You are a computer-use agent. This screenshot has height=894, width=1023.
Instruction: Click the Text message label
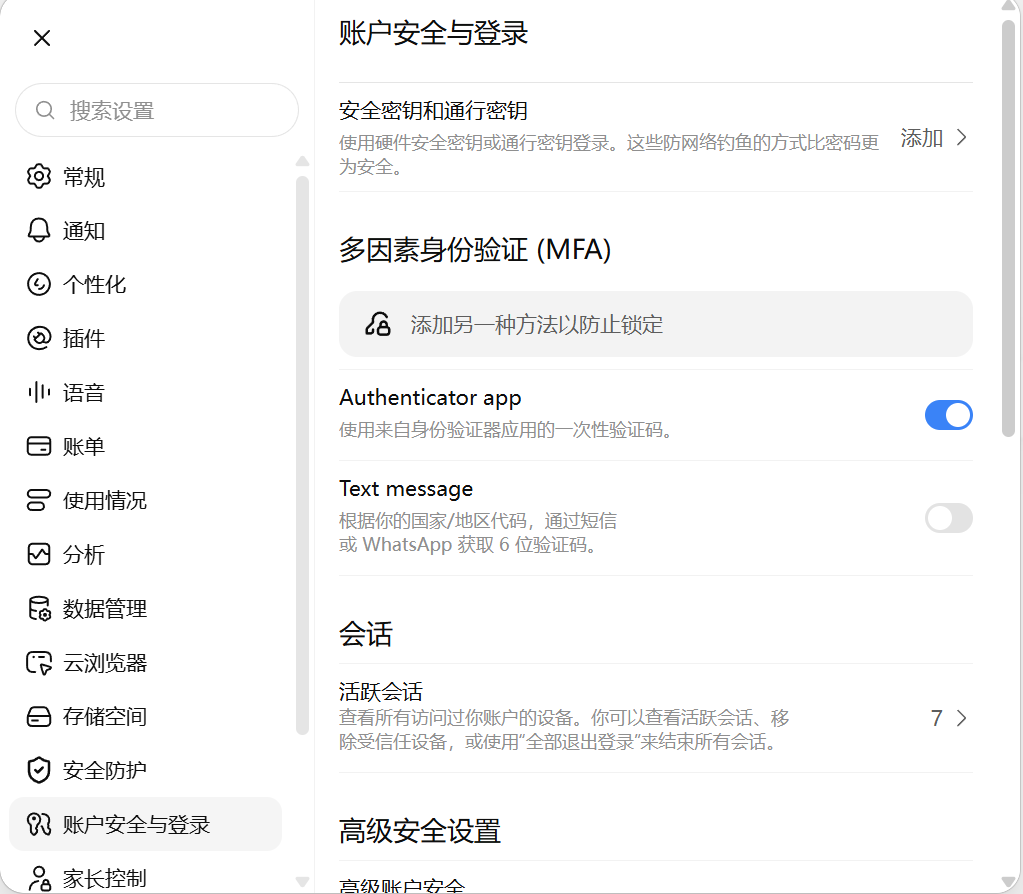[406, 489]
